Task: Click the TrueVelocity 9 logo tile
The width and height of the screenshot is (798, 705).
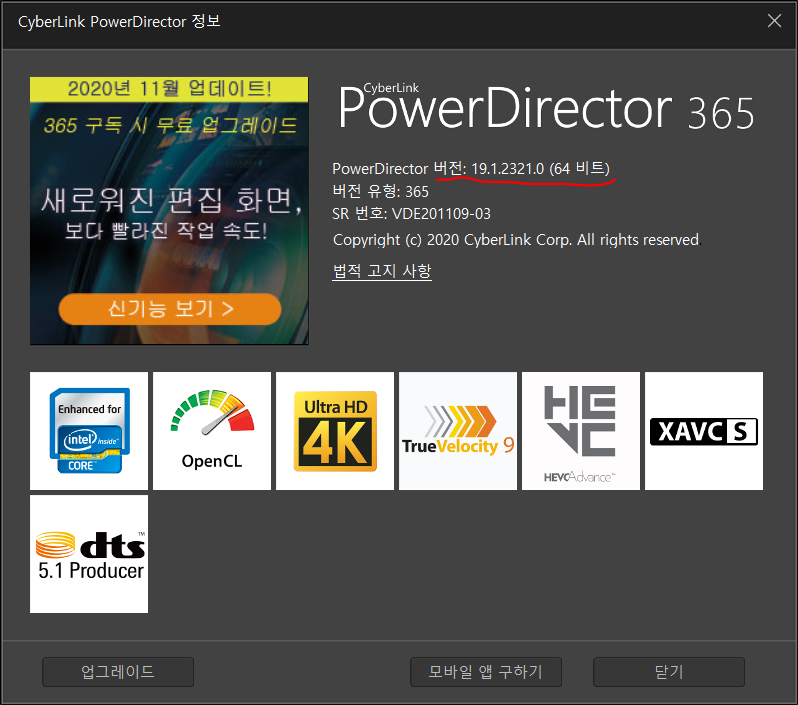Action: pyautogui.click(x=458, y=431)
